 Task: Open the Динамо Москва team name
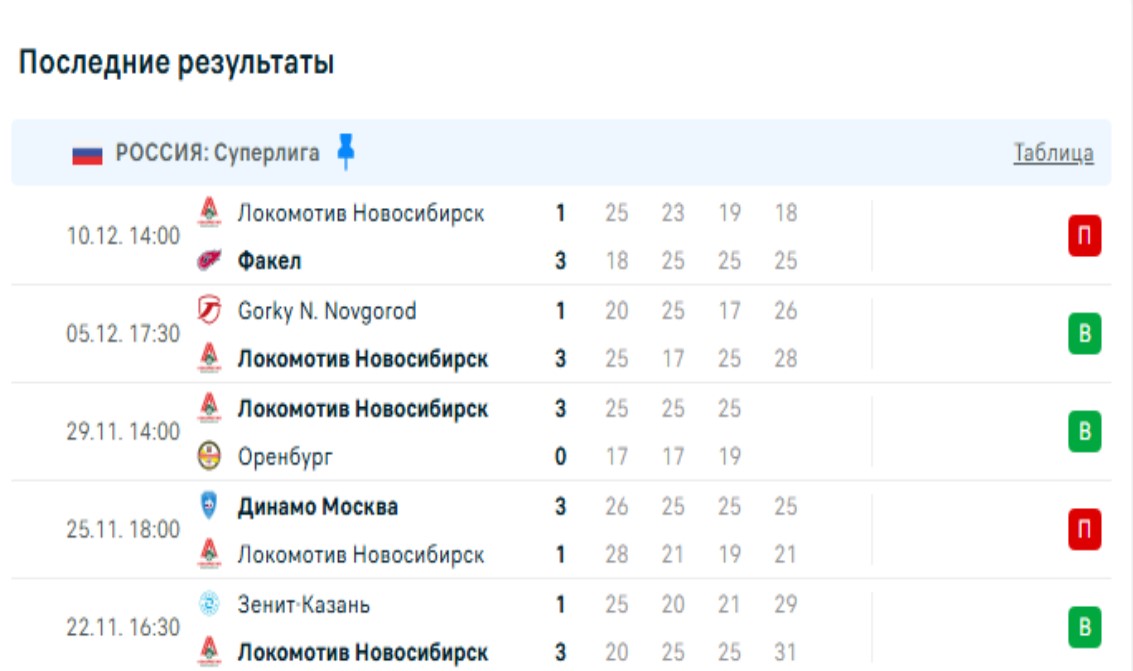[x=317, y=507]
